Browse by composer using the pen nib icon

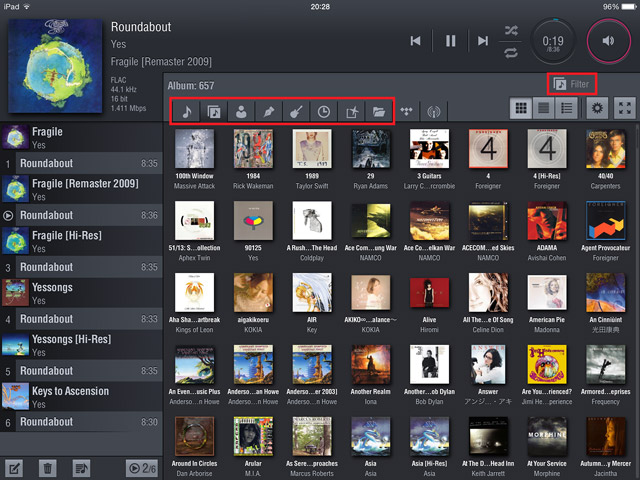click(269, 112)
